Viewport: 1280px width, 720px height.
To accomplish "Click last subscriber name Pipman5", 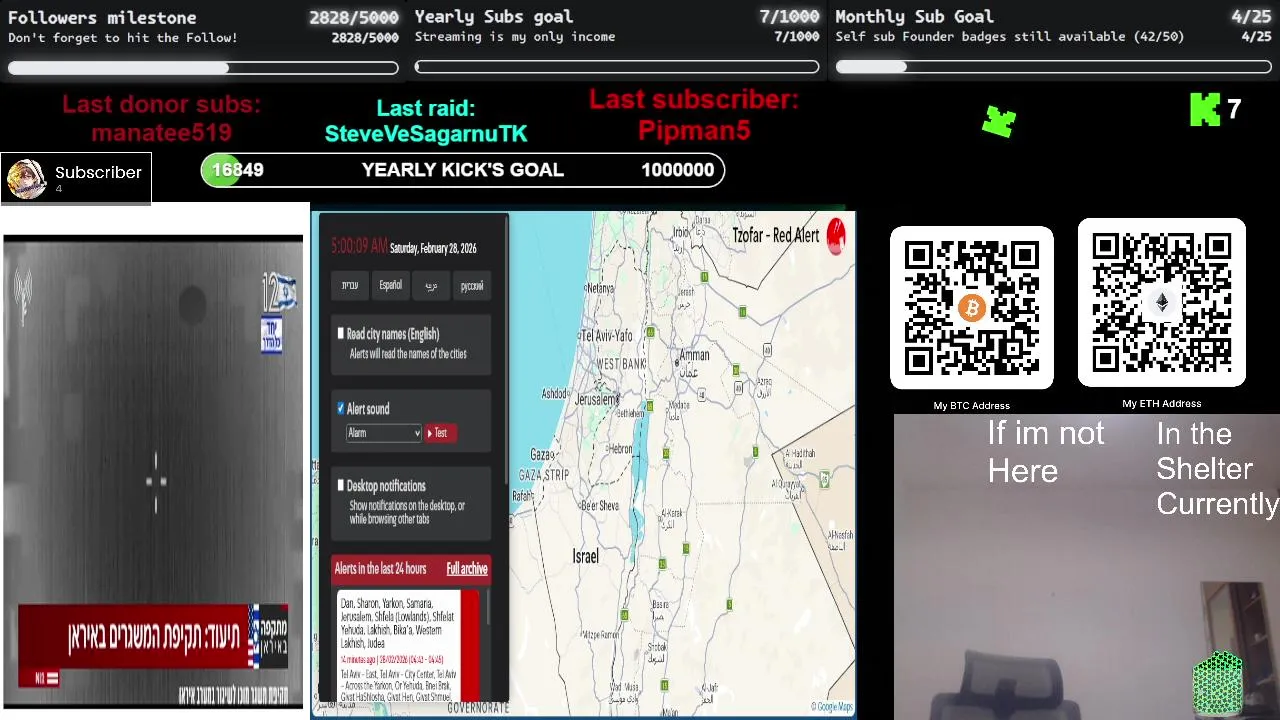I will [694, 130].
